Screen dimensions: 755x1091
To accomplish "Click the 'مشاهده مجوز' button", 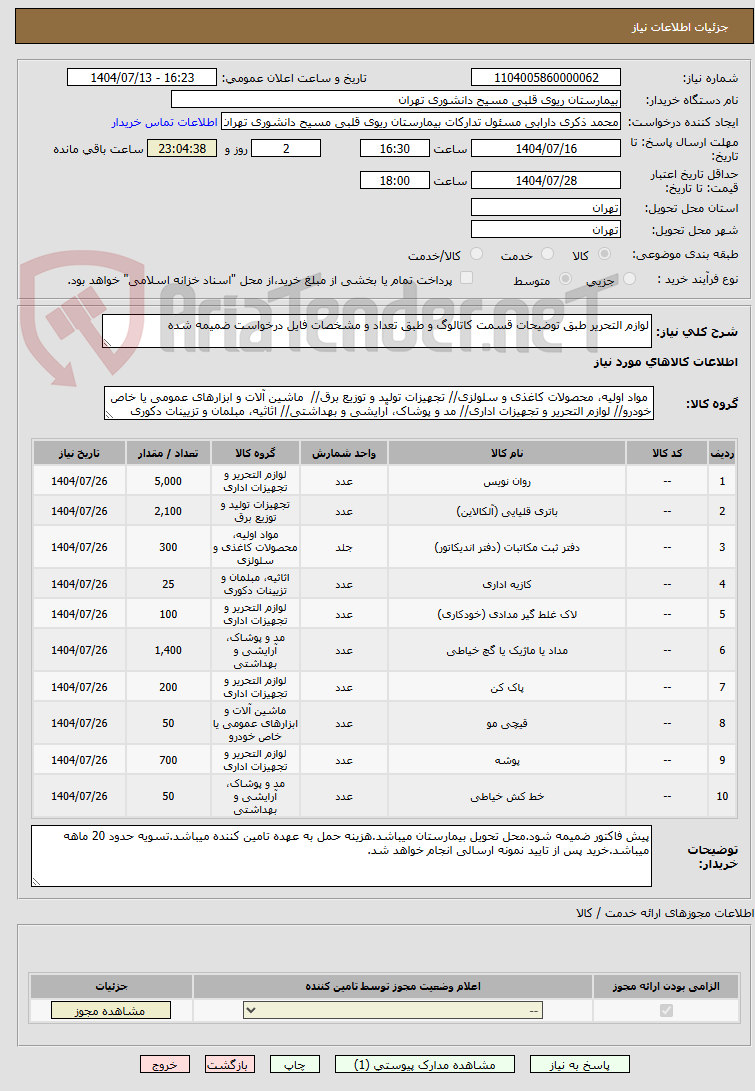I will coord(111,1010).
